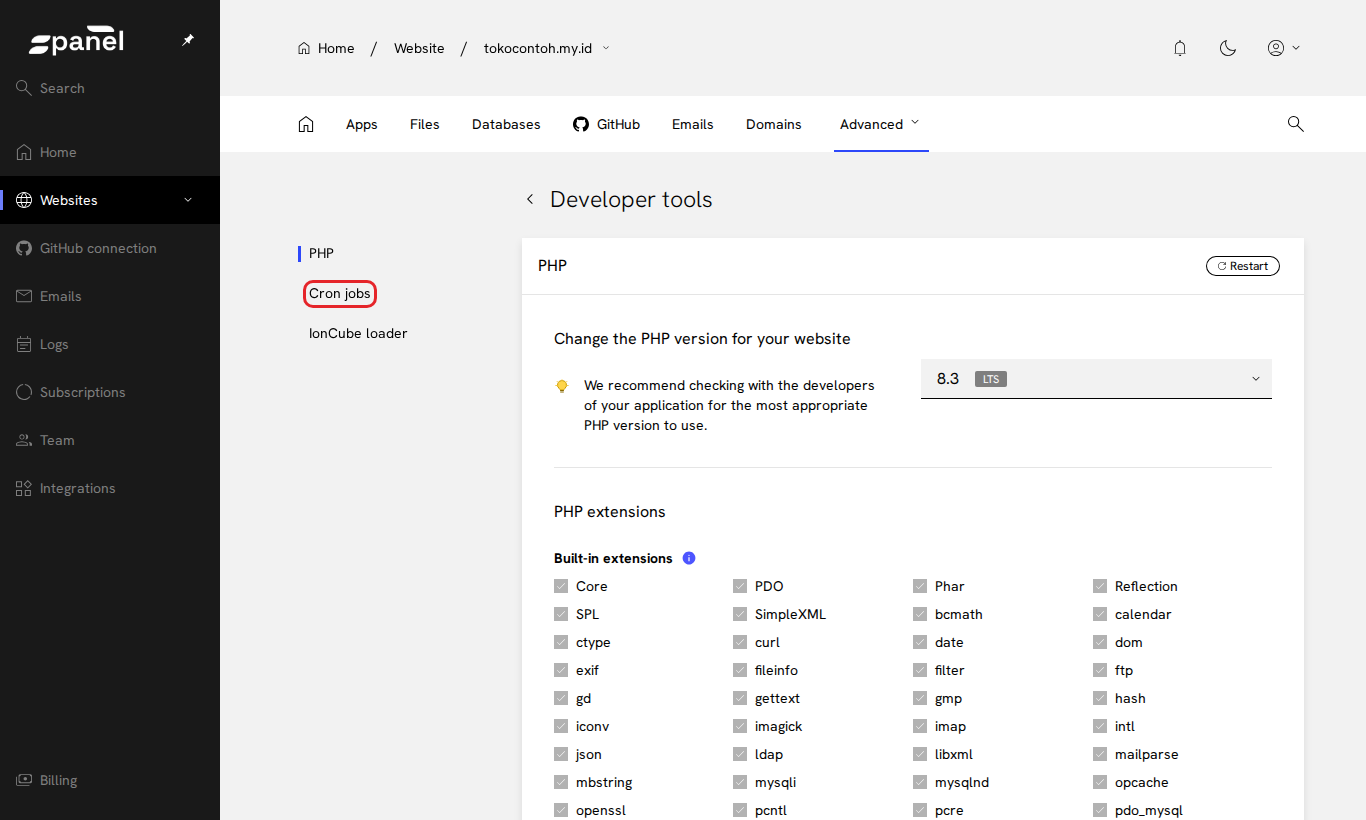The width and height of the screenshot is (1366, 820).
Task: Toggle the SimpleXML extension checkbox
Action: [x=740, y=614]
